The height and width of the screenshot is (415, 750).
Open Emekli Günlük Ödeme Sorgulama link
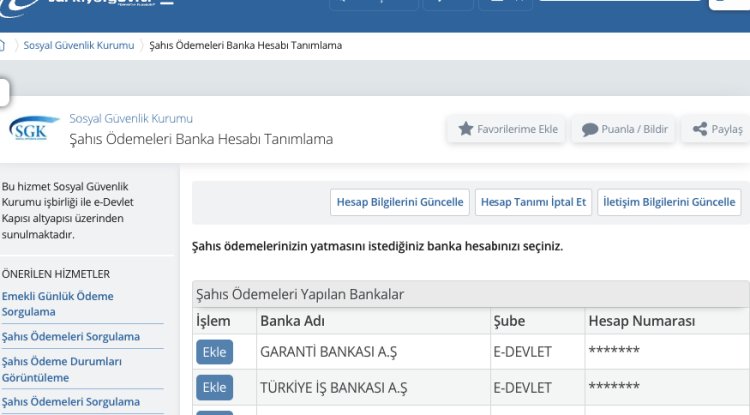coord(57,304)
